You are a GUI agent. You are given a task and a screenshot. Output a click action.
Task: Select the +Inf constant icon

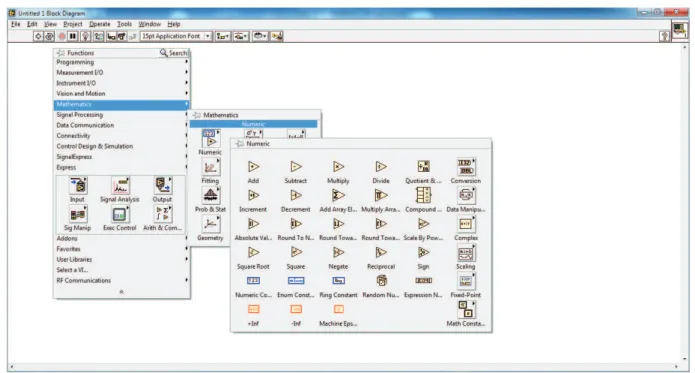253,309
